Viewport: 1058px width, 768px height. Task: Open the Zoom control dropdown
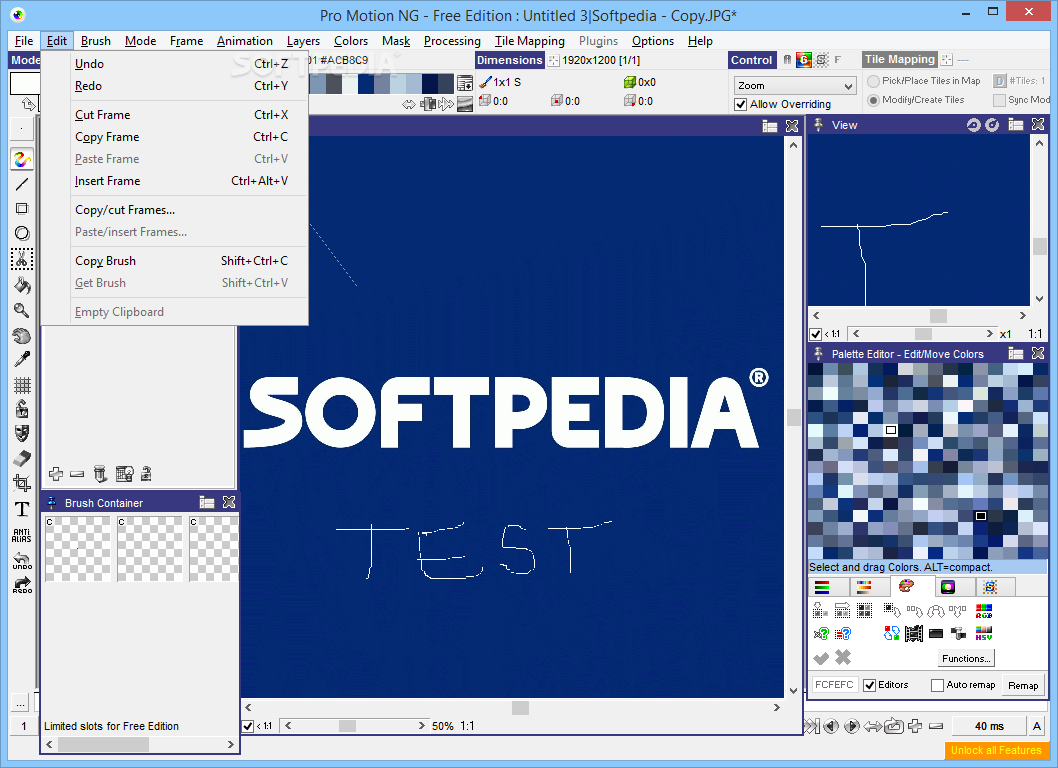tap(795, 86)
